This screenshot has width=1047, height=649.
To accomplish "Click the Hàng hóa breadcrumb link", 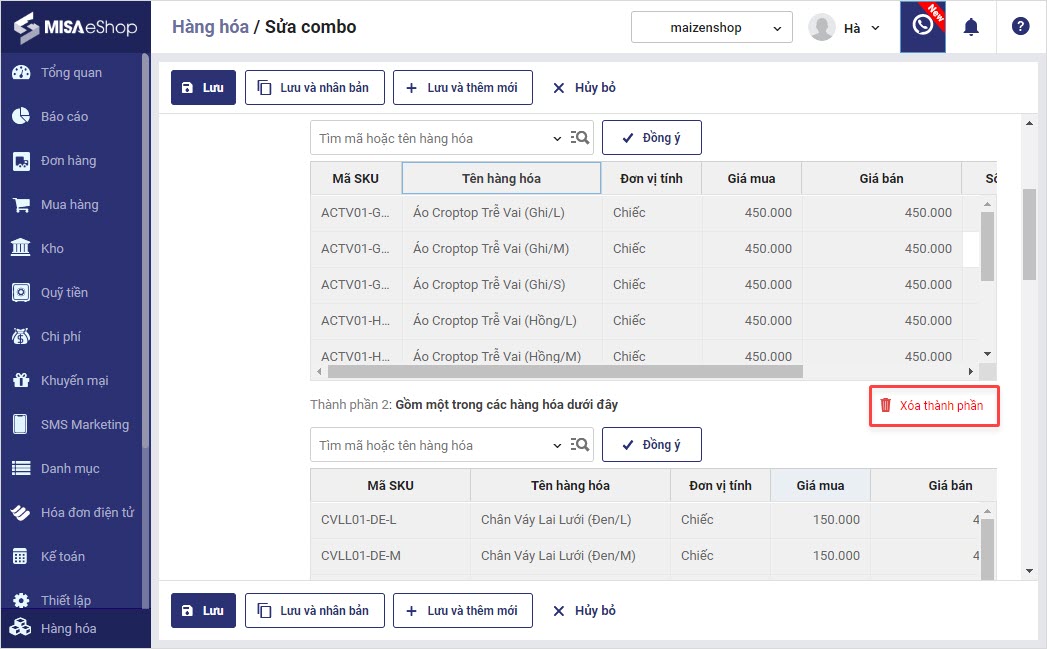I will pyautogui.click(x=210, y=27).
